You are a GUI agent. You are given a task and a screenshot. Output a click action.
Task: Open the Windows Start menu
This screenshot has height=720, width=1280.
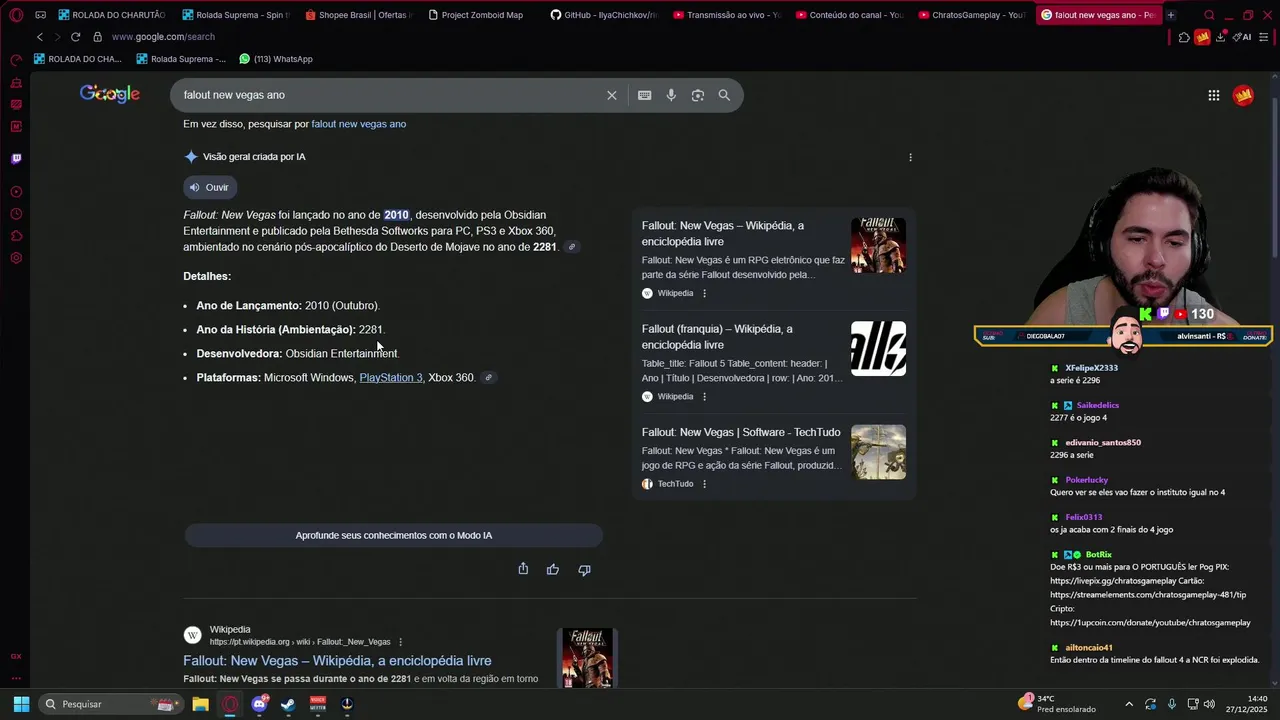pos(21,704)
